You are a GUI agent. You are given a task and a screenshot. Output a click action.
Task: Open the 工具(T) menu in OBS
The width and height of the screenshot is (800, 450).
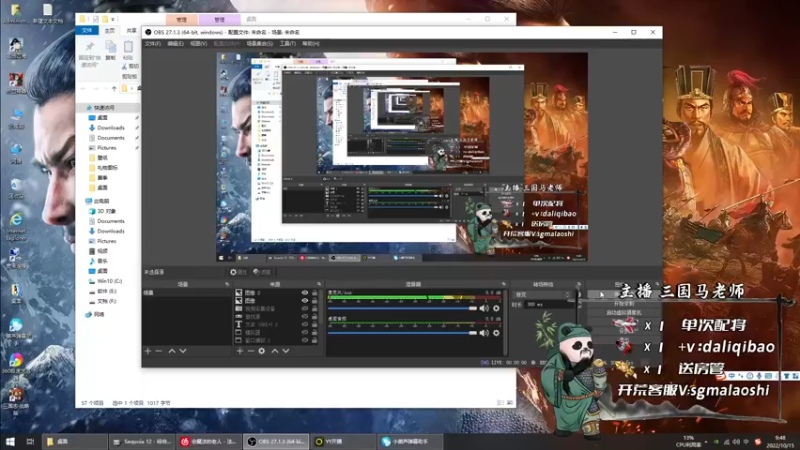287,44
